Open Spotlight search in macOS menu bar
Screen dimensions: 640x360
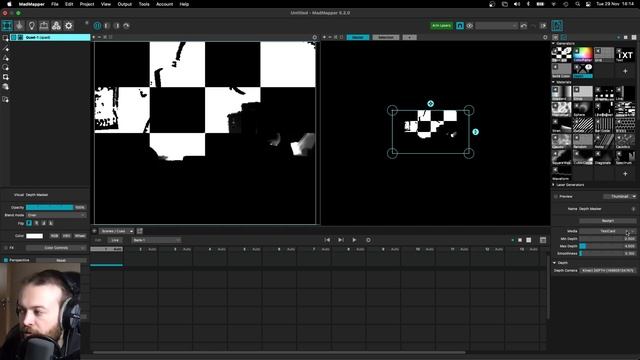[577, 4]
